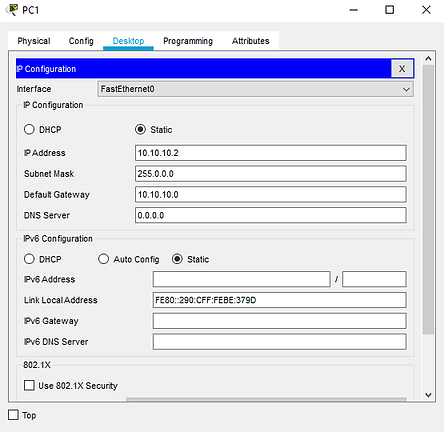Minimize the PC1 window
Viewport: 444px width, 432px height.
pos(353,10)
